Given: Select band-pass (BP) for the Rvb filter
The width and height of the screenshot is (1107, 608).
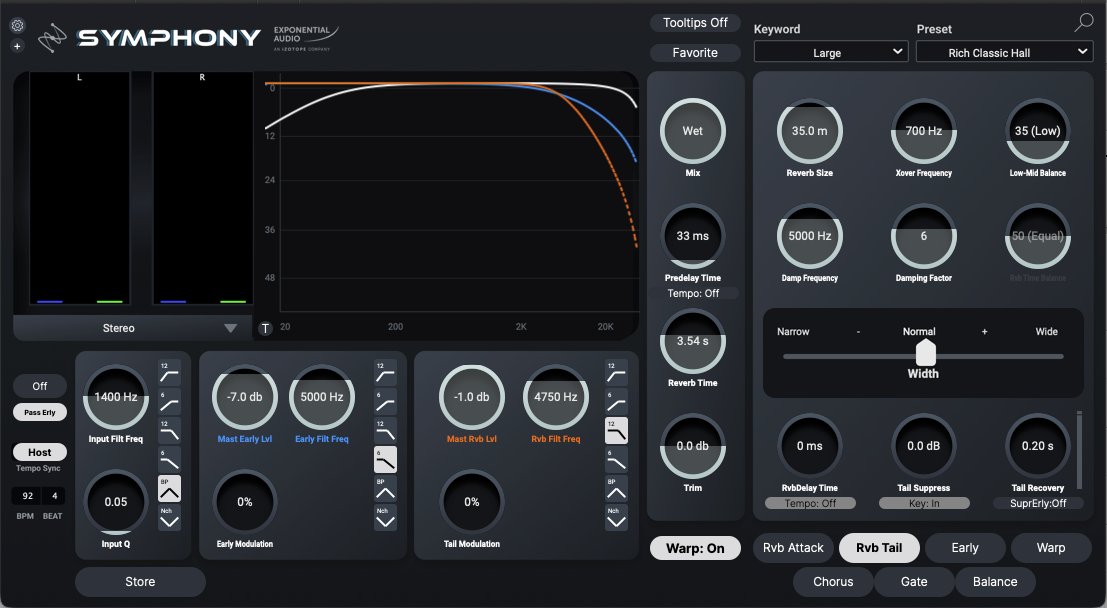Looking at the screenshot, I should [616, 489].
